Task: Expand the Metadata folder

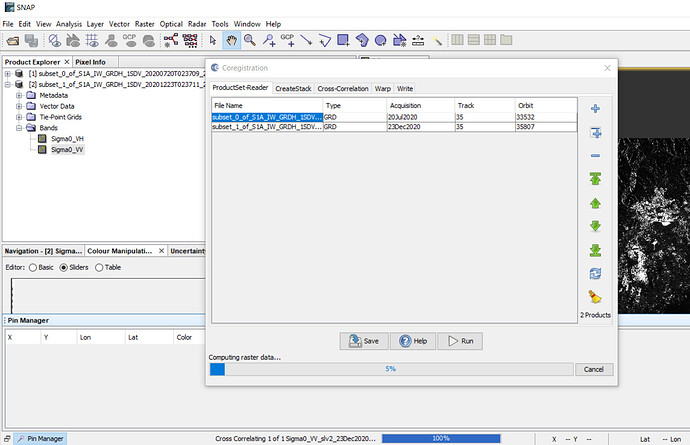Action: [19, 96]
